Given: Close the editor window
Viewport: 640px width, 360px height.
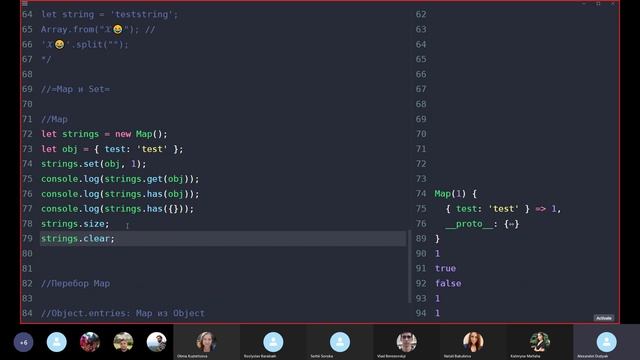Looking at the screenshot, I should pyautogui.click(x=613, y=3).
